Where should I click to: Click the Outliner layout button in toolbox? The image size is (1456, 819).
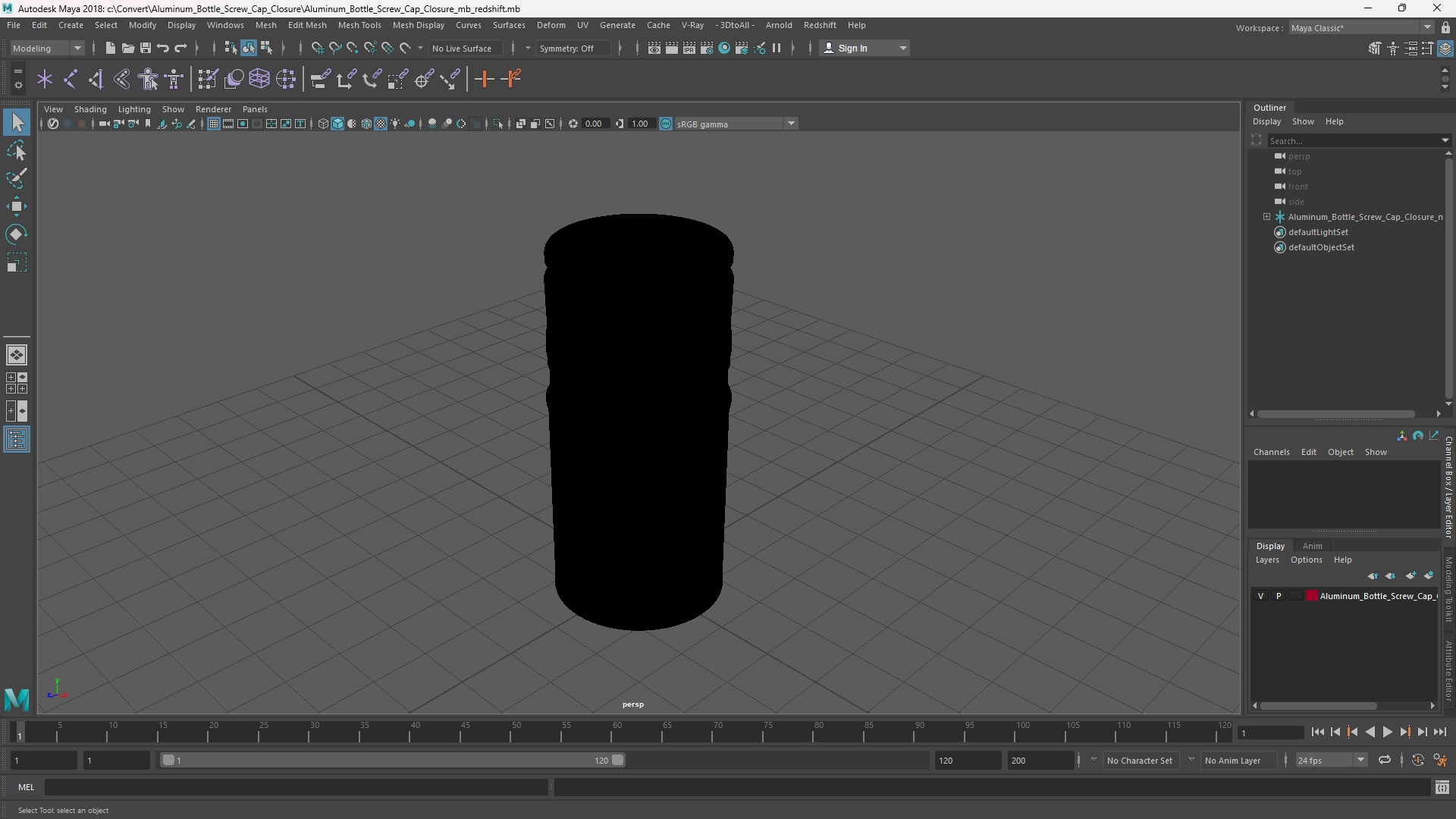click(x=17, y=440)
